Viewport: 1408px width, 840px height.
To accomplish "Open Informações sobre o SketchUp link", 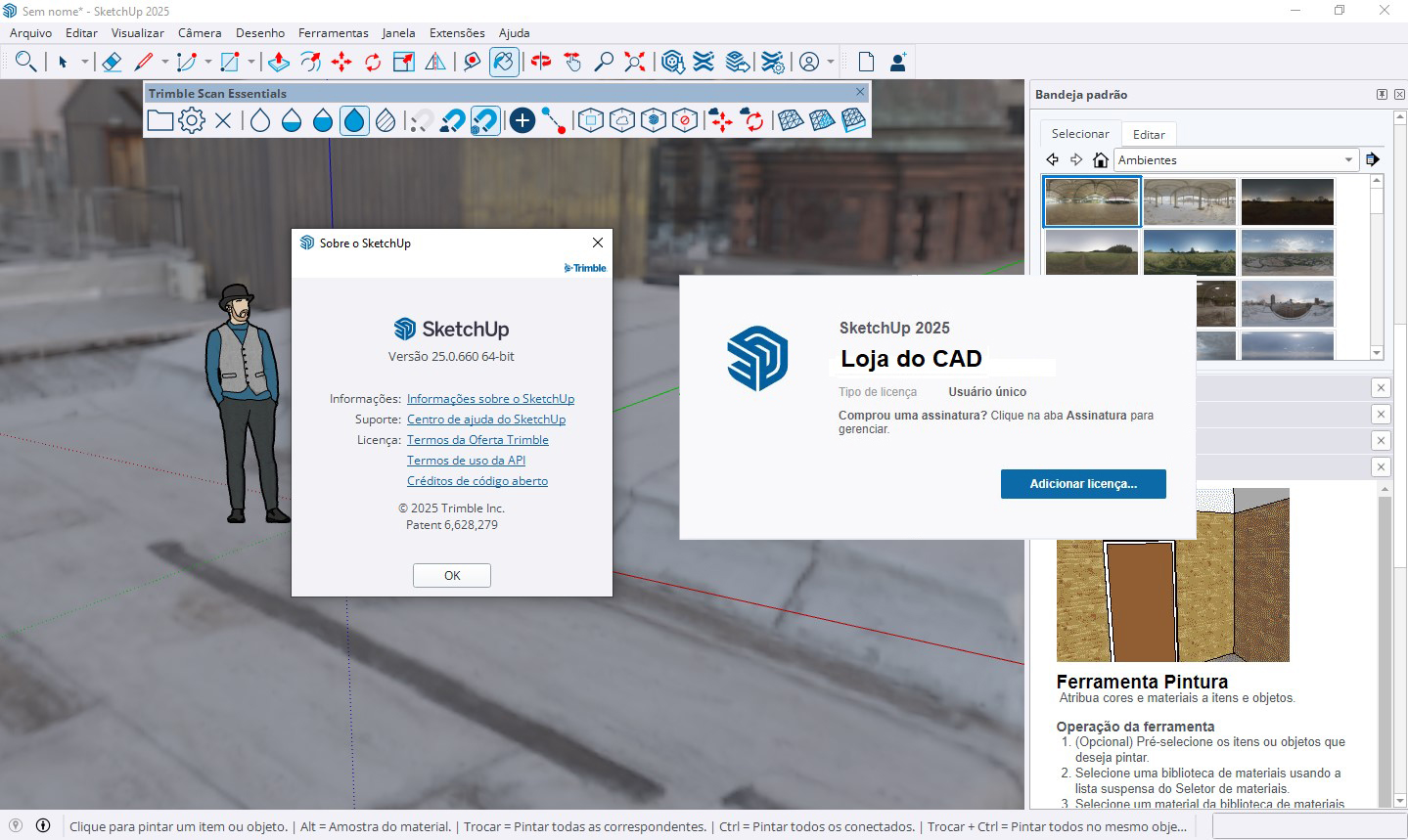I will point(490,399).
